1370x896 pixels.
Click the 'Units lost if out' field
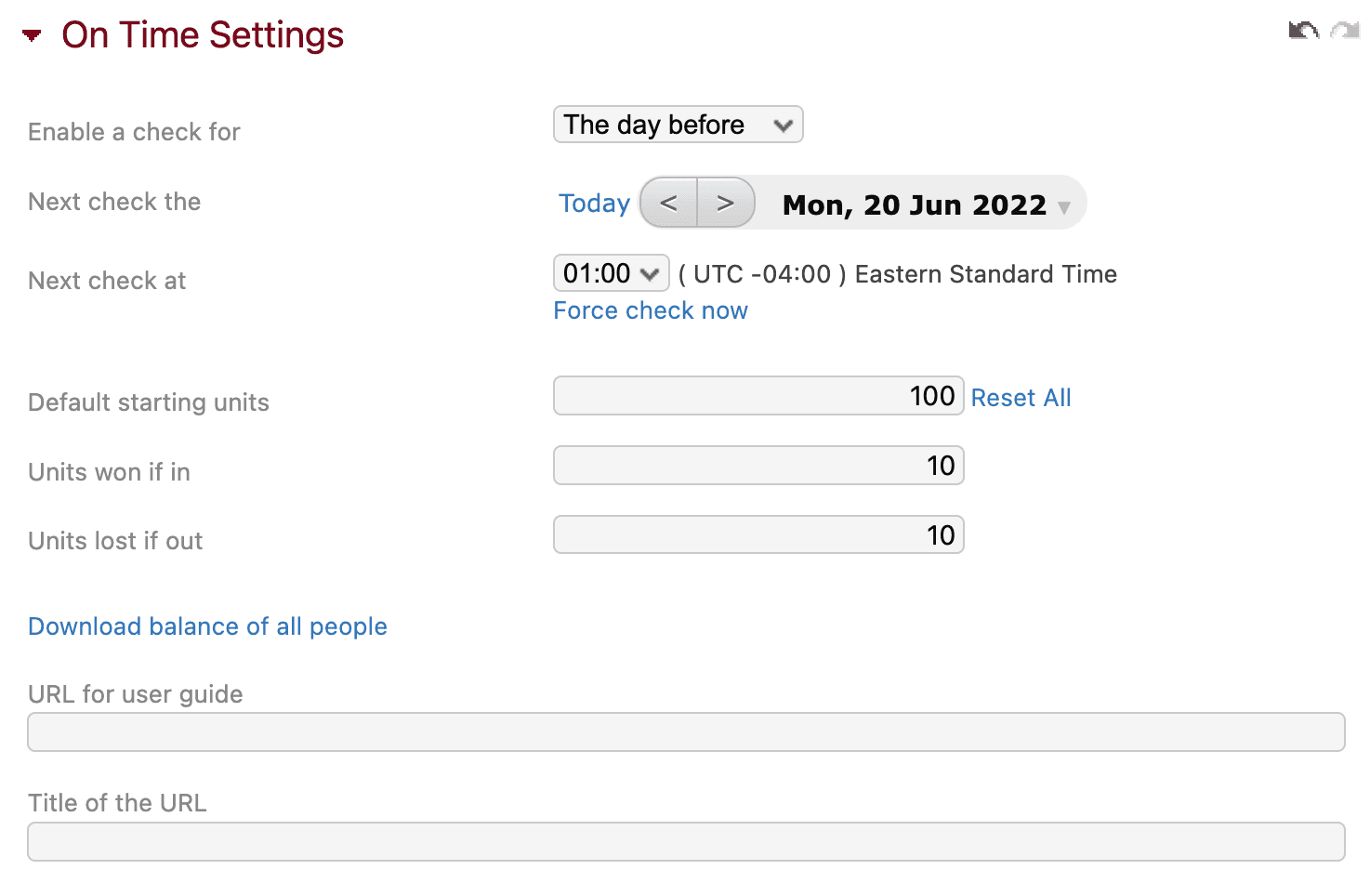click(x=757, y=534)
